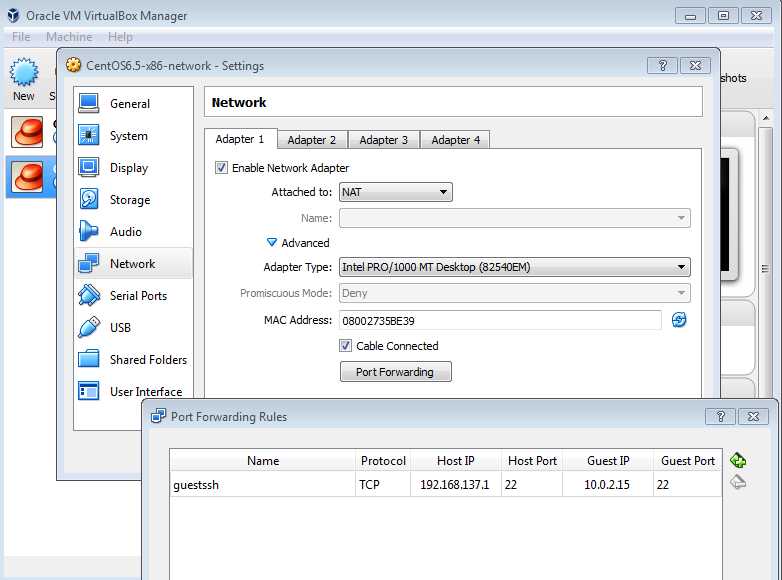Click the Name column header
782x580 pixels.
[262, 460]
